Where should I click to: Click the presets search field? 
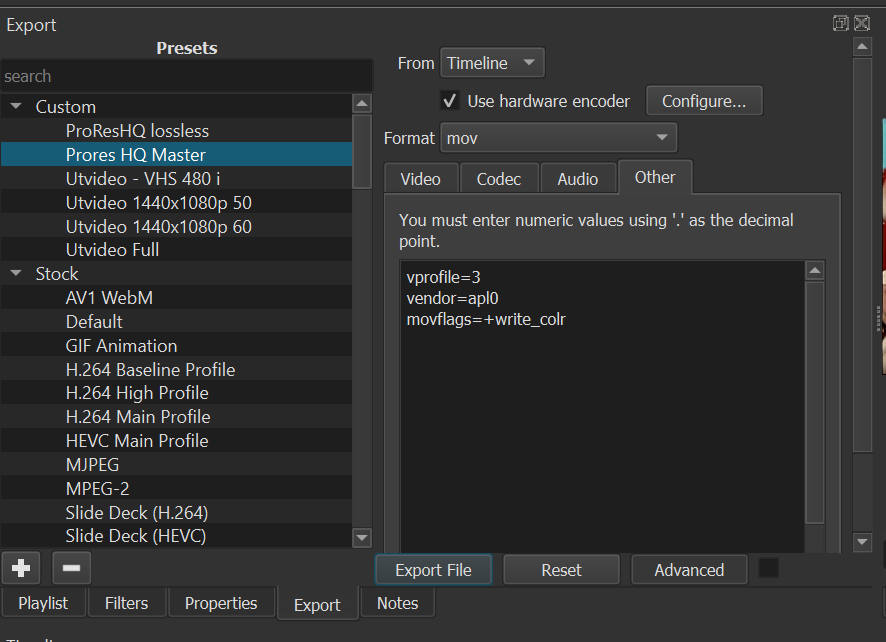point(186,76)
